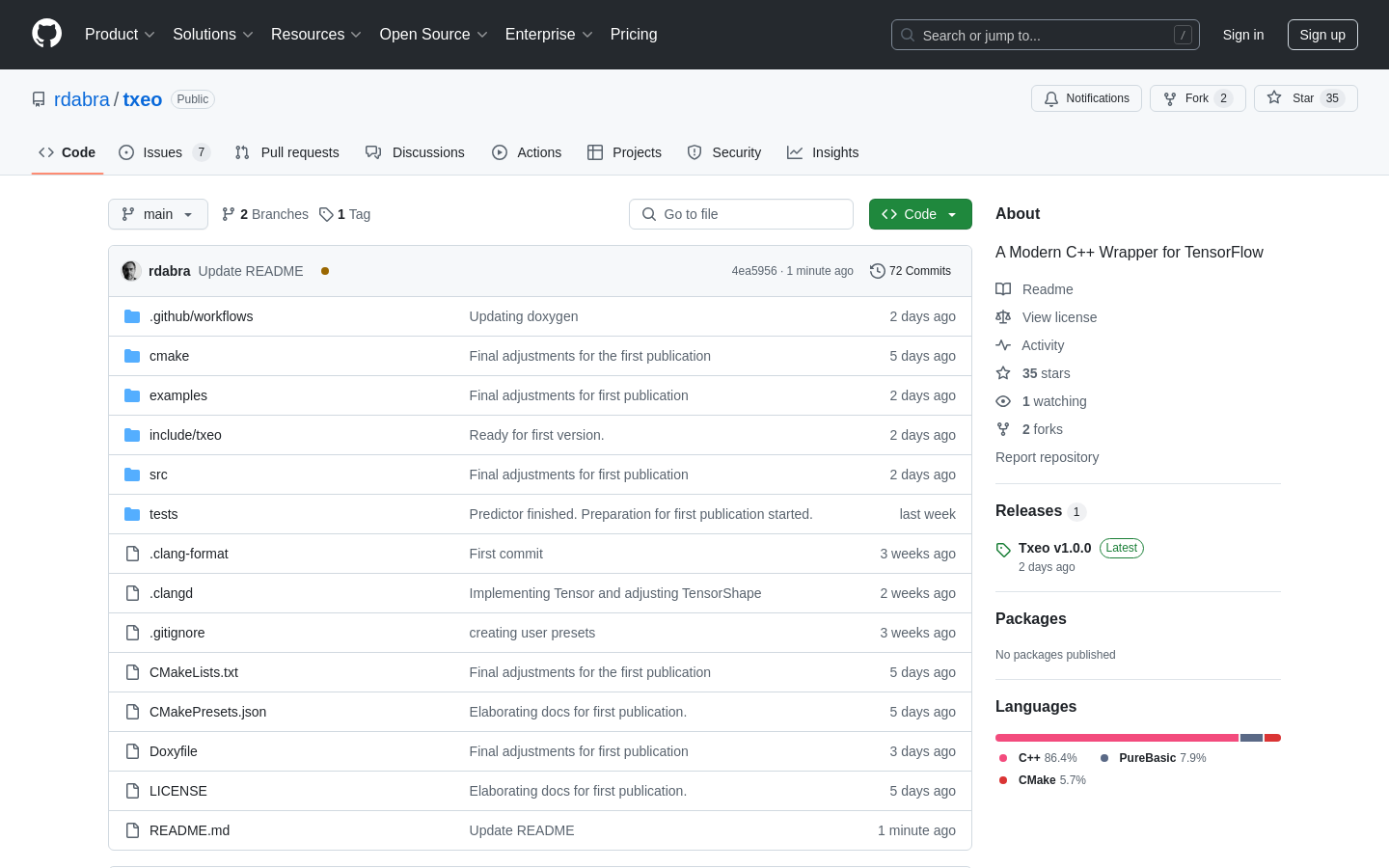
Task: Open the Readme book icon link
Action: pos(1003,289)
